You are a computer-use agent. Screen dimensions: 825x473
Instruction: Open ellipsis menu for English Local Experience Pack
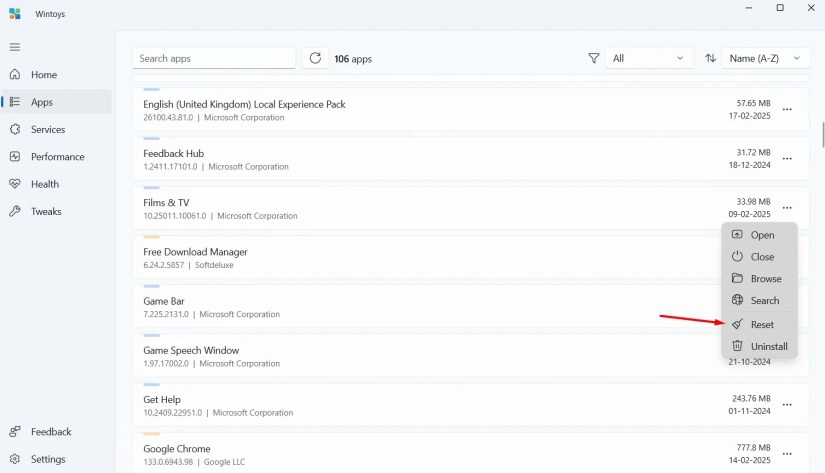click(x=787, y=109)
